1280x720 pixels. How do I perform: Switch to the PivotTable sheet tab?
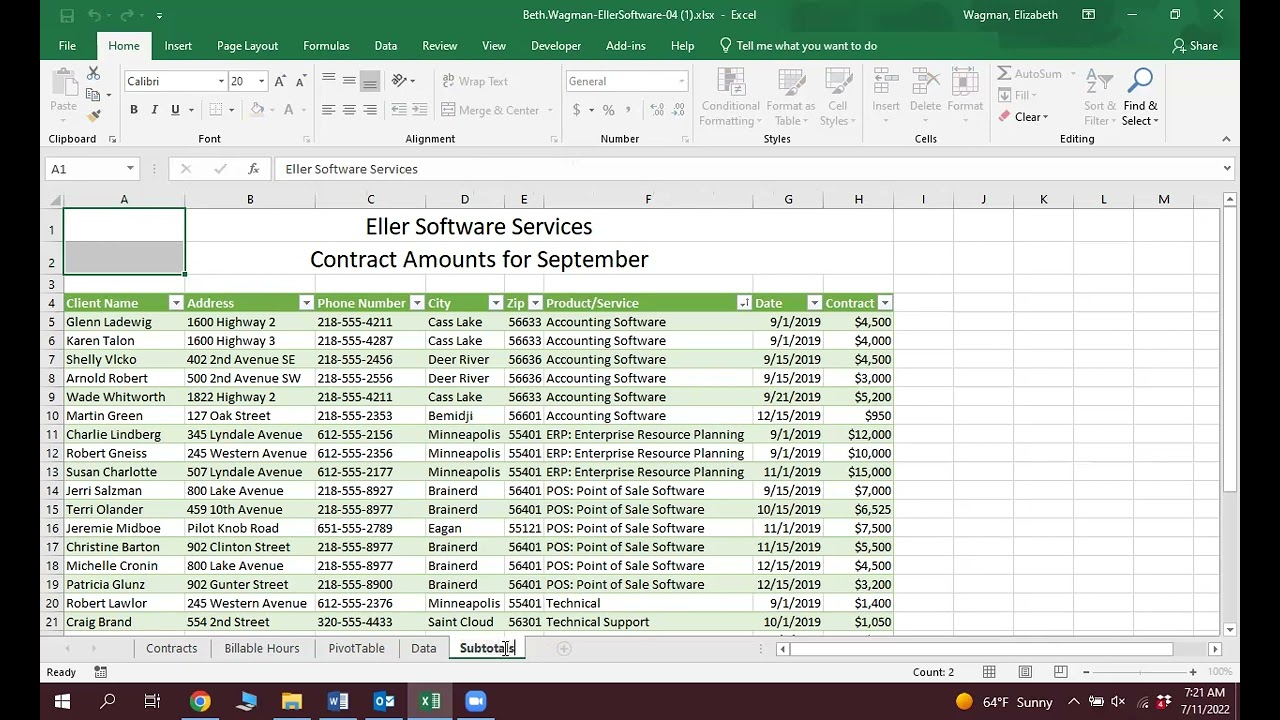coord(356,648)
